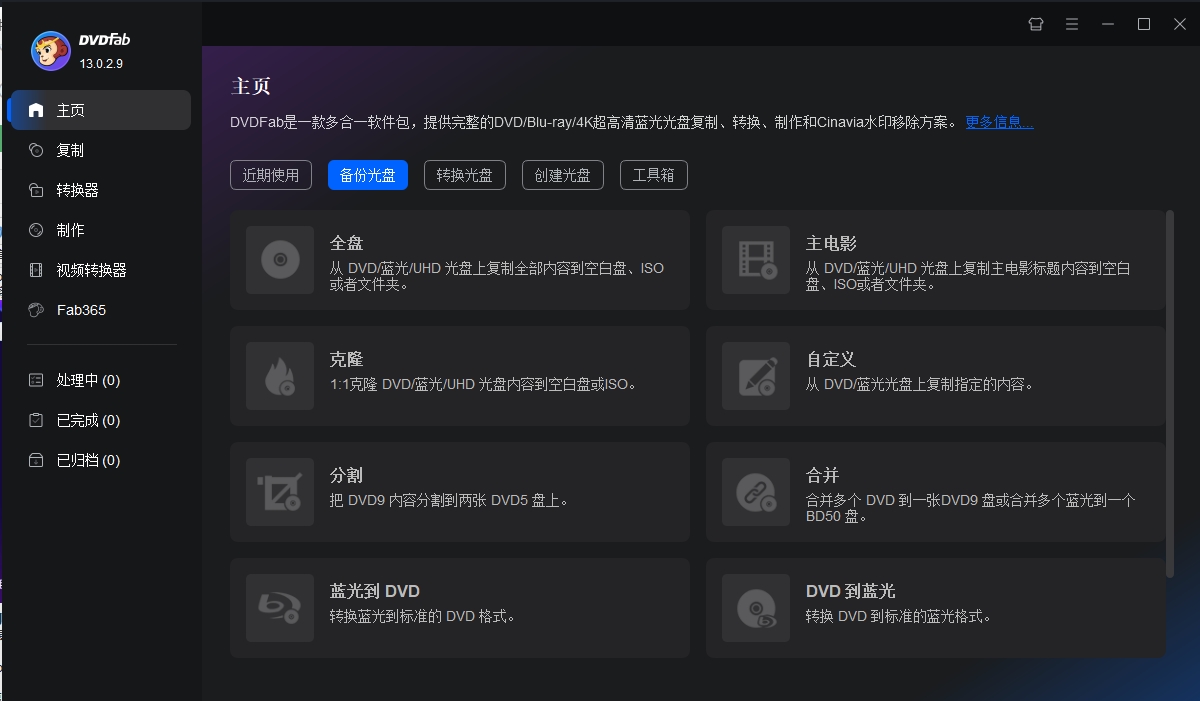Go to 视频转换器 (Video Converter) in sidebar
This screenshot has height=701, width=1200.
(91, 270)
